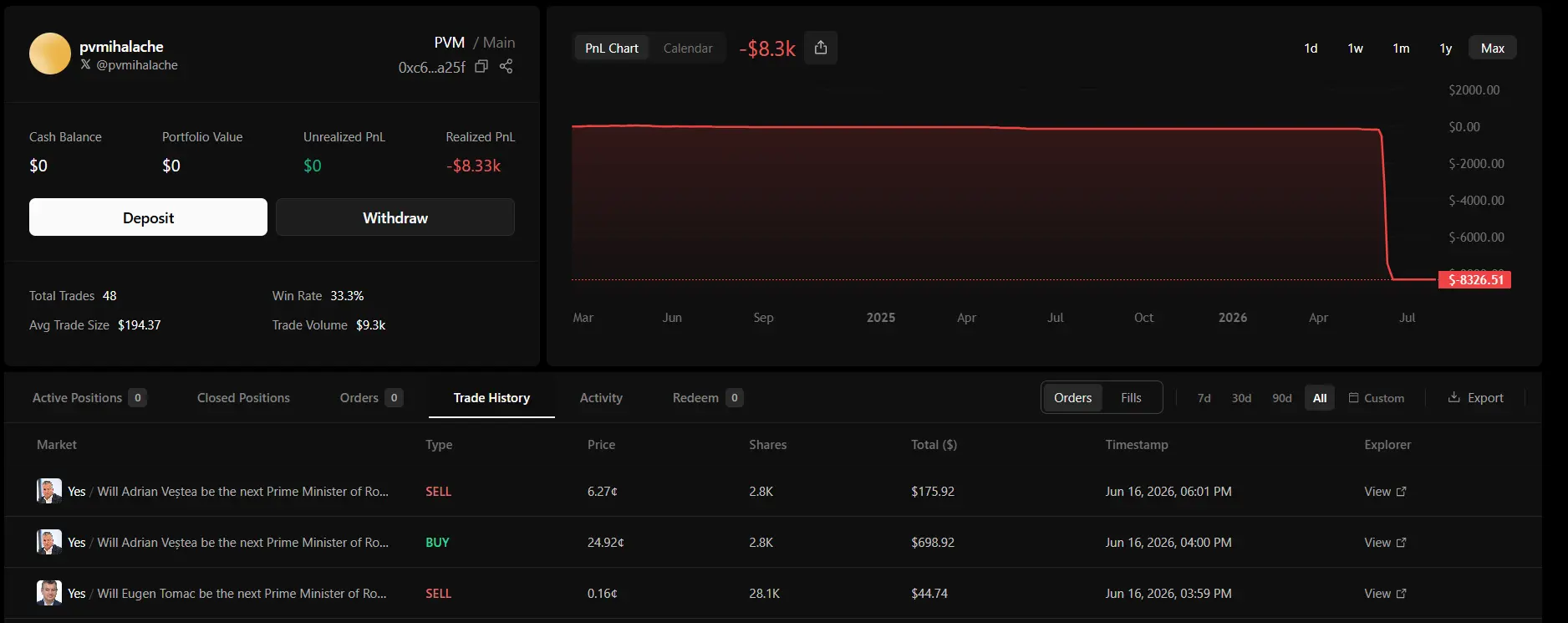Viewport: 1568px width, 623px height.
Task: Click the Deposit button
Action: tap(148, 217)
